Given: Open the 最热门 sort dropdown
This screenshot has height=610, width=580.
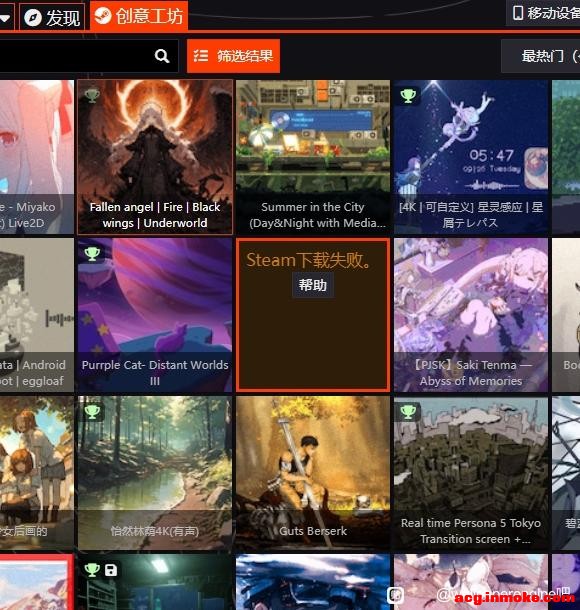Looking at the screenshot, I should [x=541, y=56].
